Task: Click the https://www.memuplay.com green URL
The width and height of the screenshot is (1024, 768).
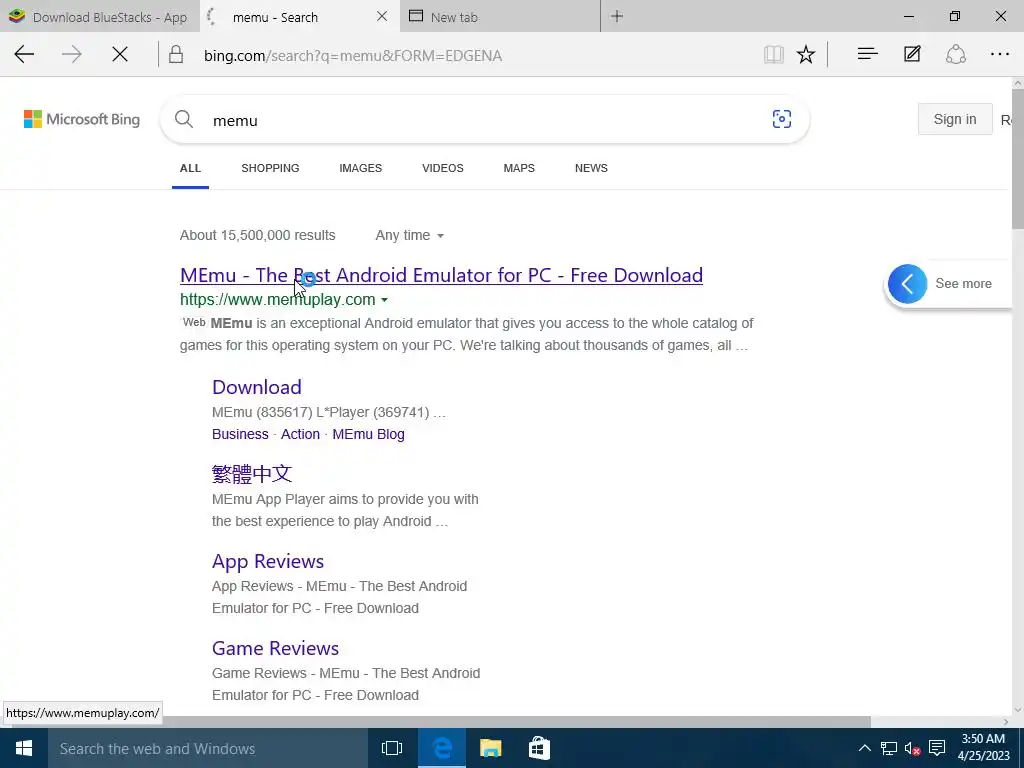Action: (x=278, y=300)
